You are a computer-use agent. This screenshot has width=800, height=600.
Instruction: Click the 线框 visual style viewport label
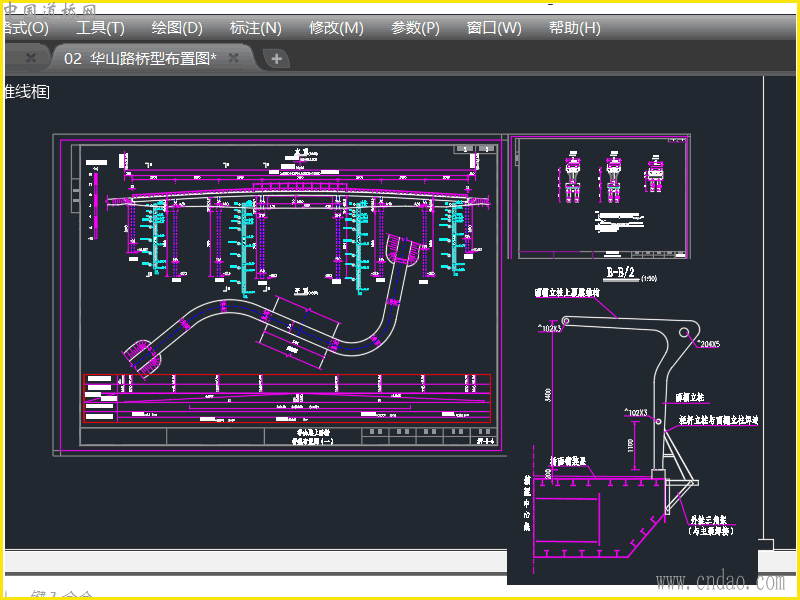27,92
